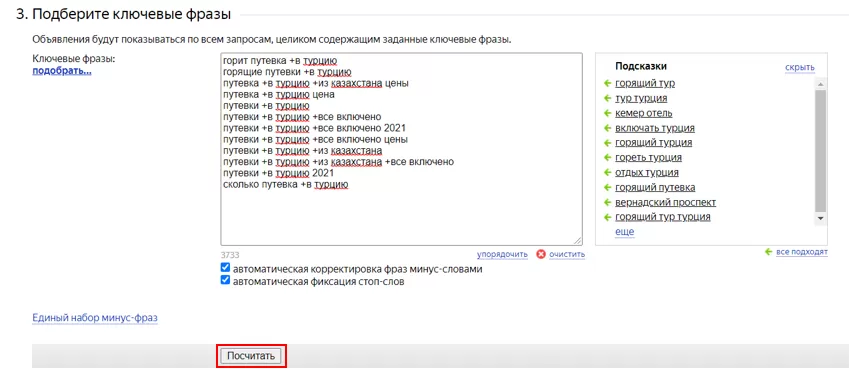
Task: Click green arrow next to 'включать турция'
Action: click(607, 128)
